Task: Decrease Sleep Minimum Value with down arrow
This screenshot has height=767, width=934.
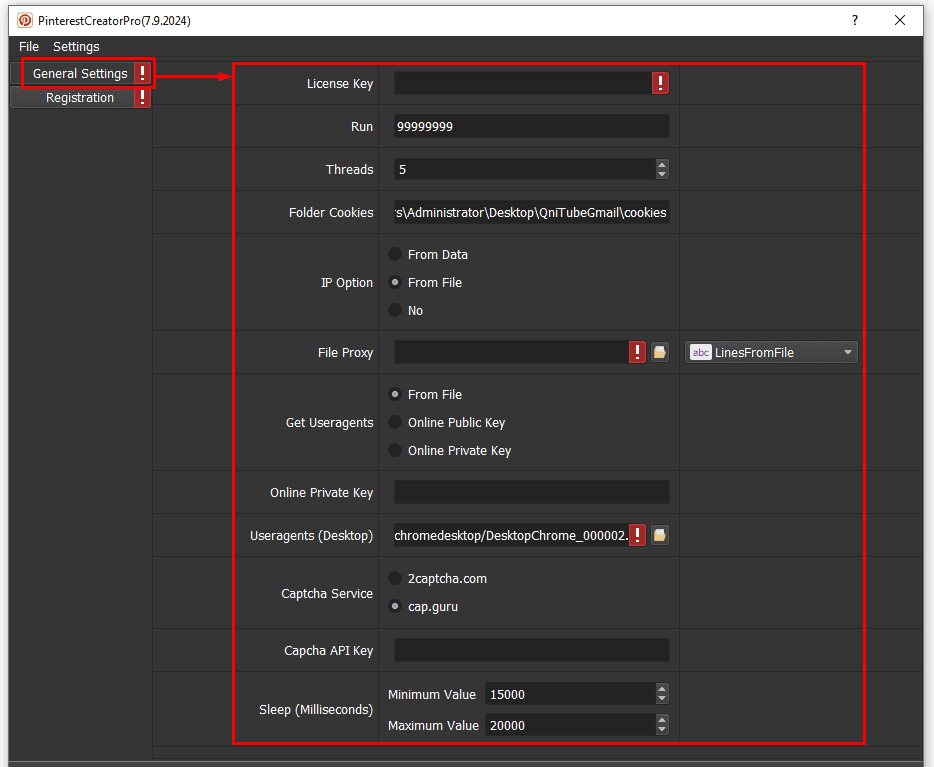Action: (x=662, y=699)
